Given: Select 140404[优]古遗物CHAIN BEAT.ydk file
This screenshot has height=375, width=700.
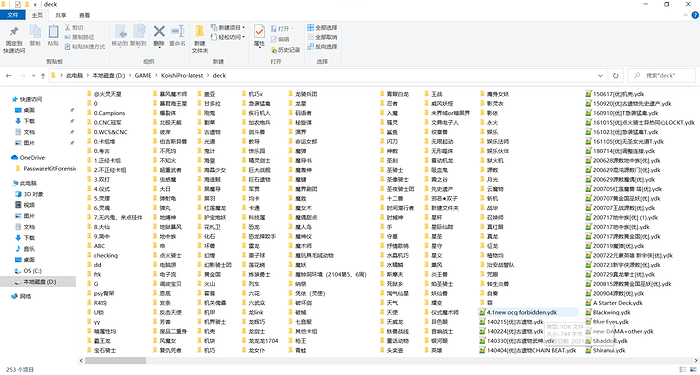Looking at the screenshot, I should coord(528,350).
